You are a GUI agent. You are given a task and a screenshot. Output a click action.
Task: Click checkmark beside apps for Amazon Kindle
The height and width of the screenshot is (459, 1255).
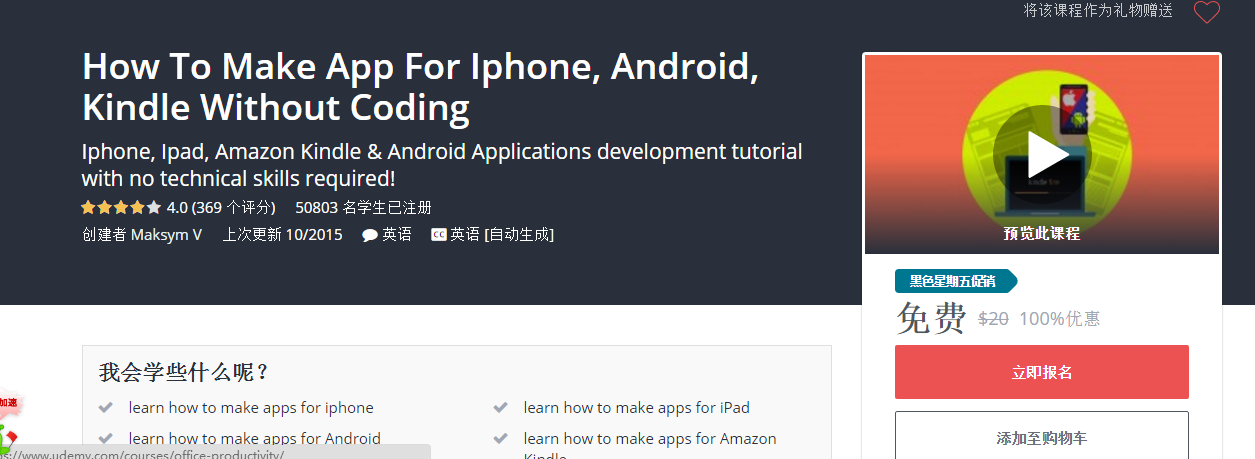pos(500,438)
